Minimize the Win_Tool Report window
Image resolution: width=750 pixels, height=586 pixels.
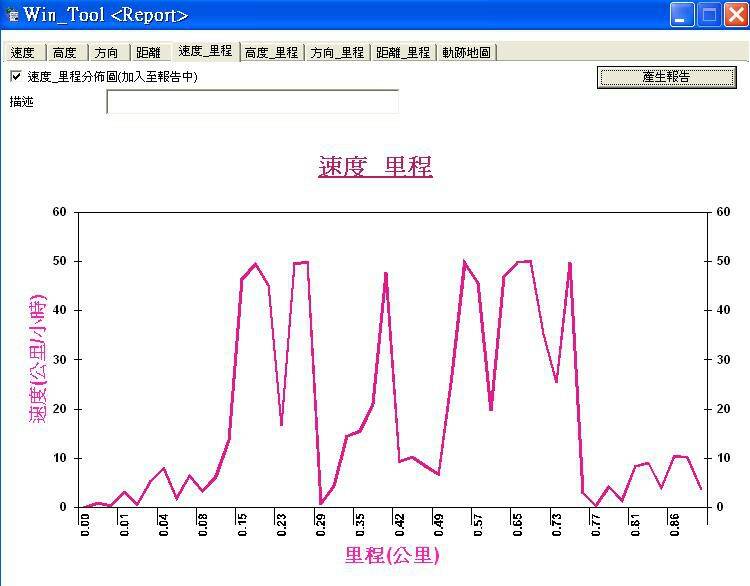[x=682, y=15]
